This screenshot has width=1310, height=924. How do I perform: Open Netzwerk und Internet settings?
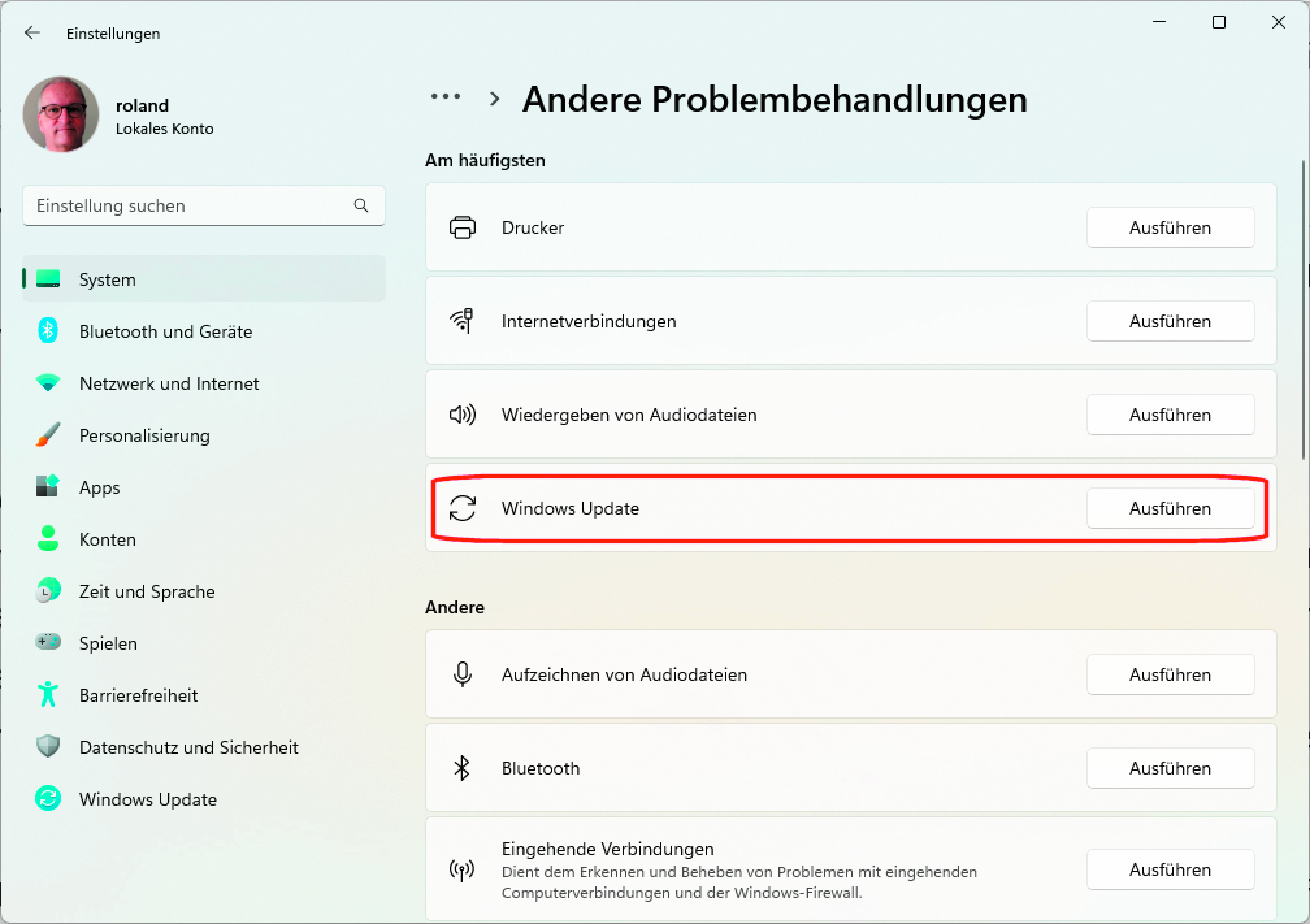(x=168, y=383)
